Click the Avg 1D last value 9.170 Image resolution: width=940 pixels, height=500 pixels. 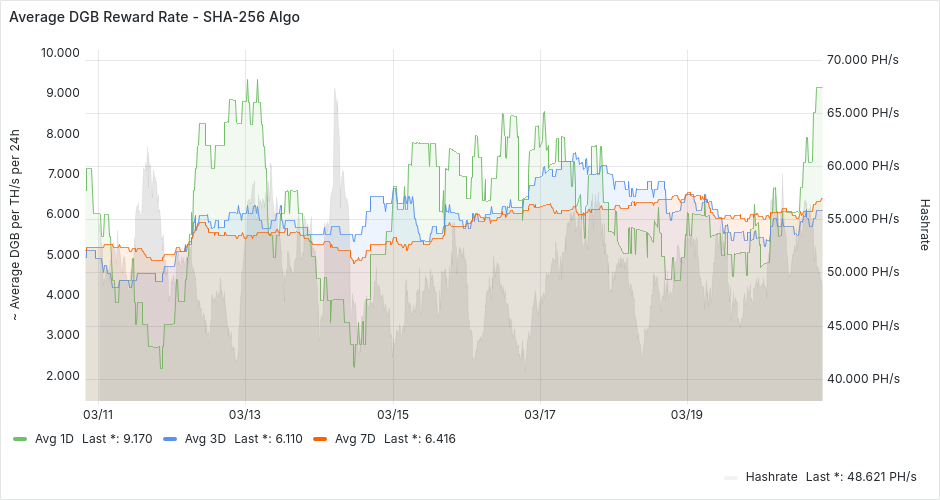pyautogui.click(x=137, y=438)
